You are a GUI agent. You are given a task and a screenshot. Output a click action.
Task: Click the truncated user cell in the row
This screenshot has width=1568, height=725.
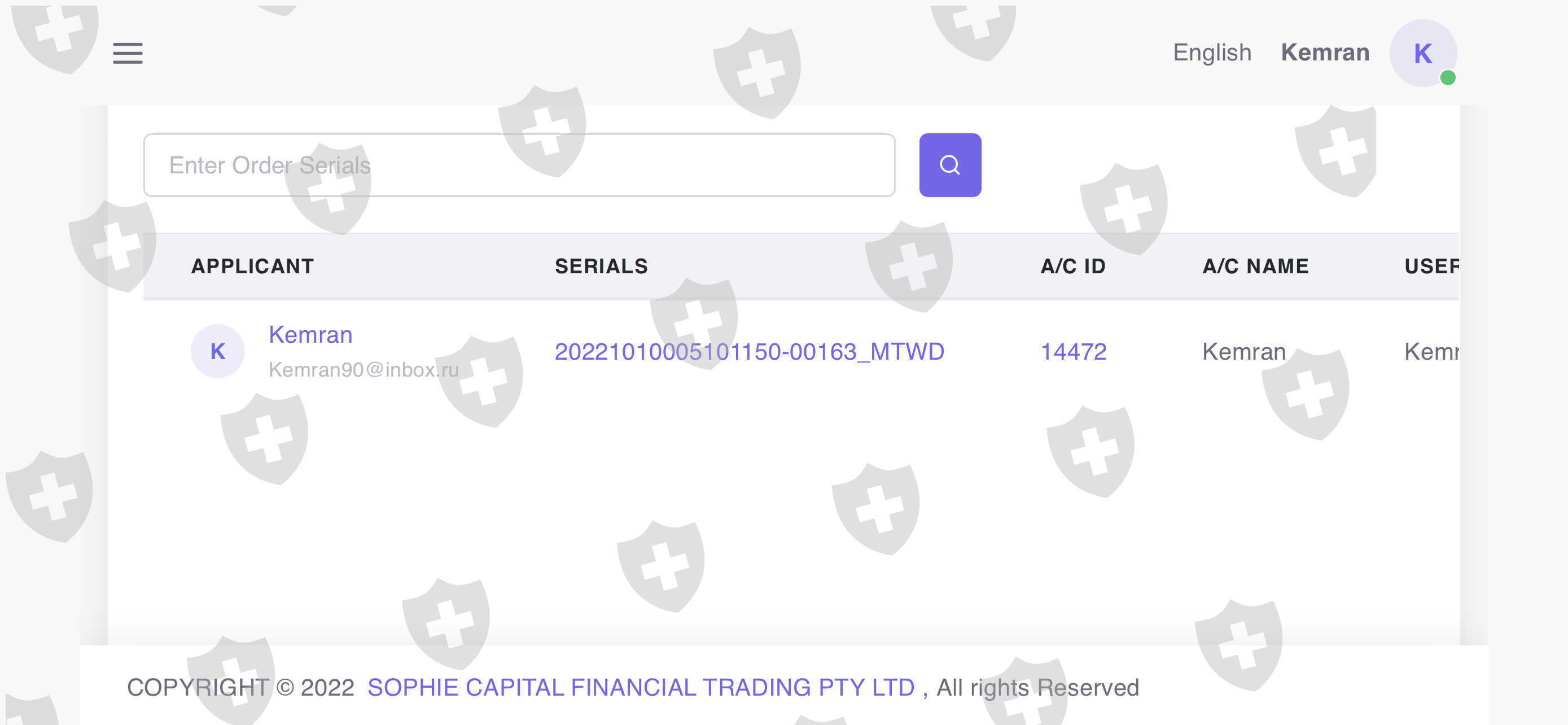point(1430,351)
